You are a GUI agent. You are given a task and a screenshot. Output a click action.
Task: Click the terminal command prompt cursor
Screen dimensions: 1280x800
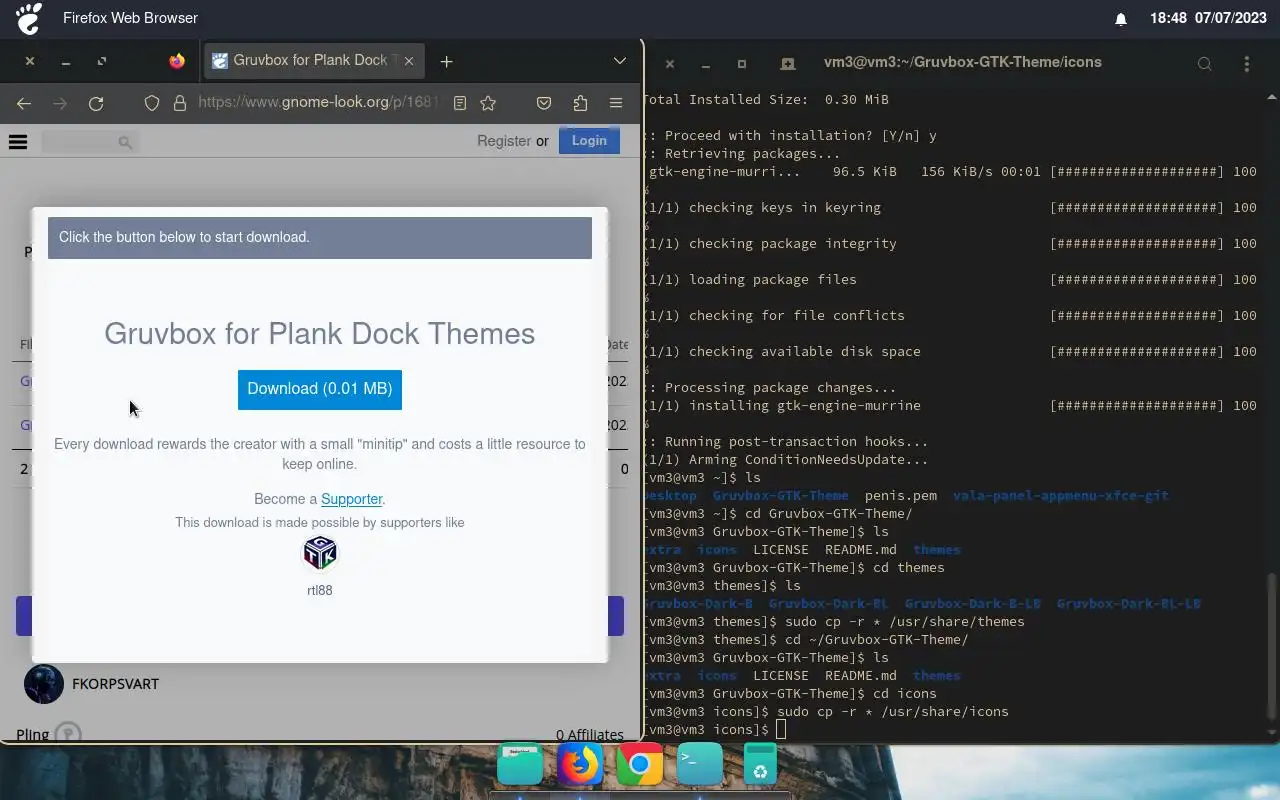pos(781,730)
